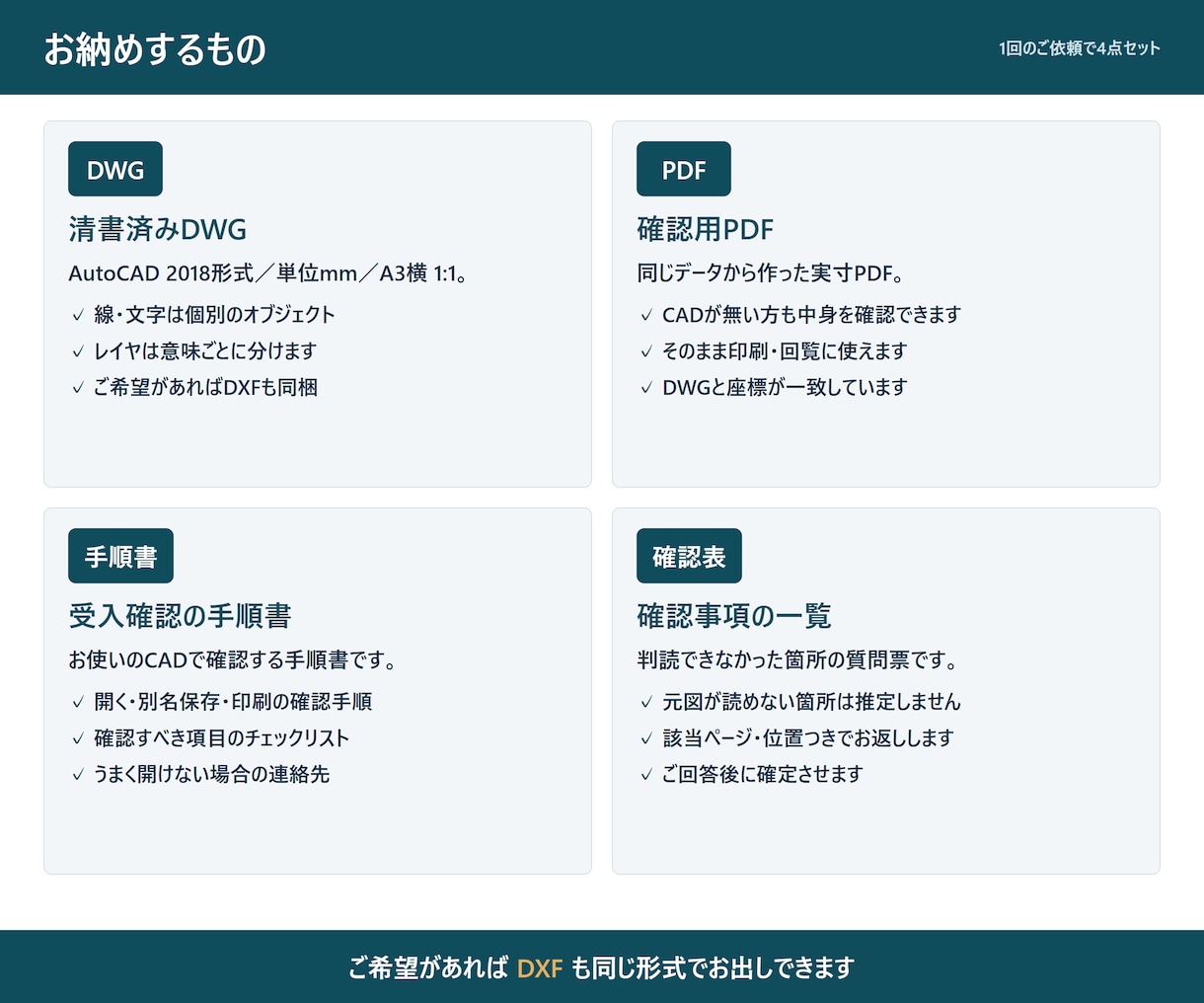Screen dimensions: 1204x1003
Task: Click the checkmark beside 確認すべき項目のチェックリスト
Action: pyautogui.click(x=78, y=739)
